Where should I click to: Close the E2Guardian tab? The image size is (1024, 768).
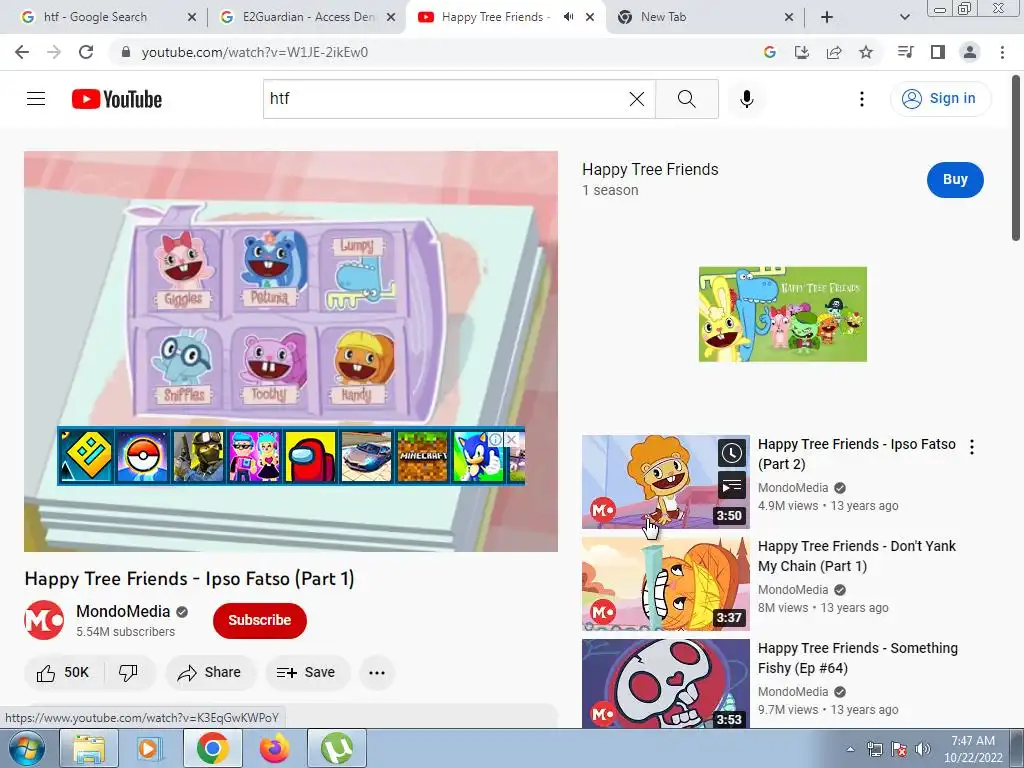coord(391,17)
